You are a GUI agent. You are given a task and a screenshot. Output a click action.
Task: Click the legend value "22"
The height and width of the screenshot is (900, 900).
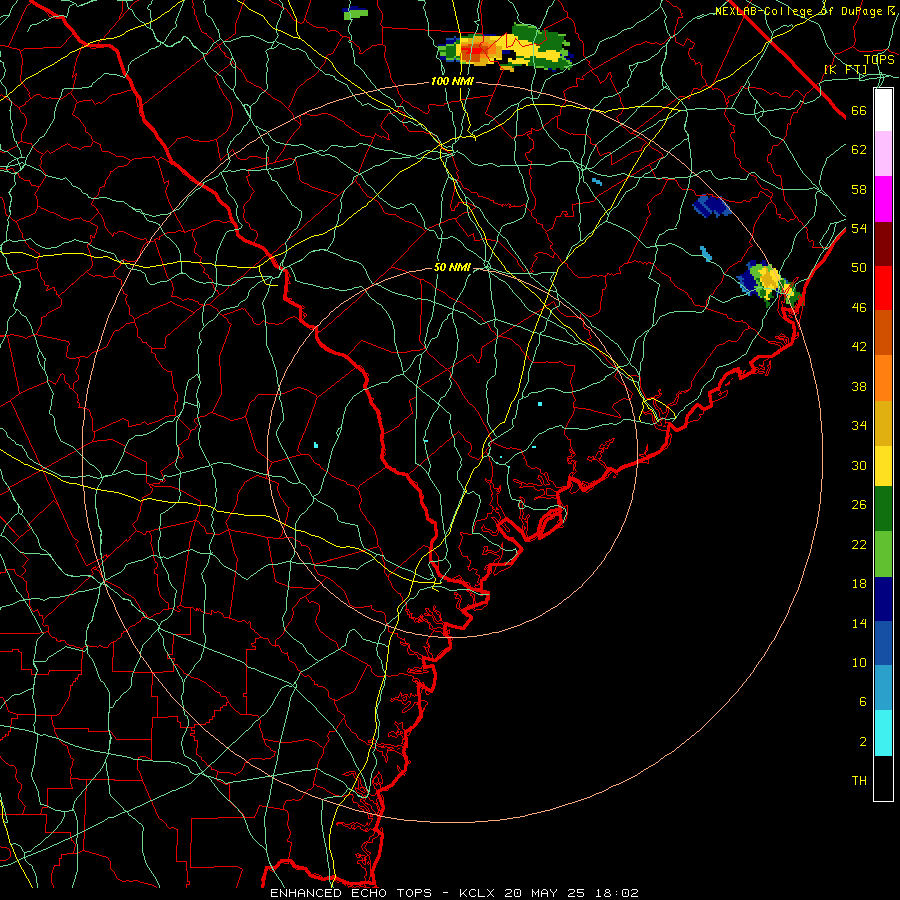click(859, 545)
